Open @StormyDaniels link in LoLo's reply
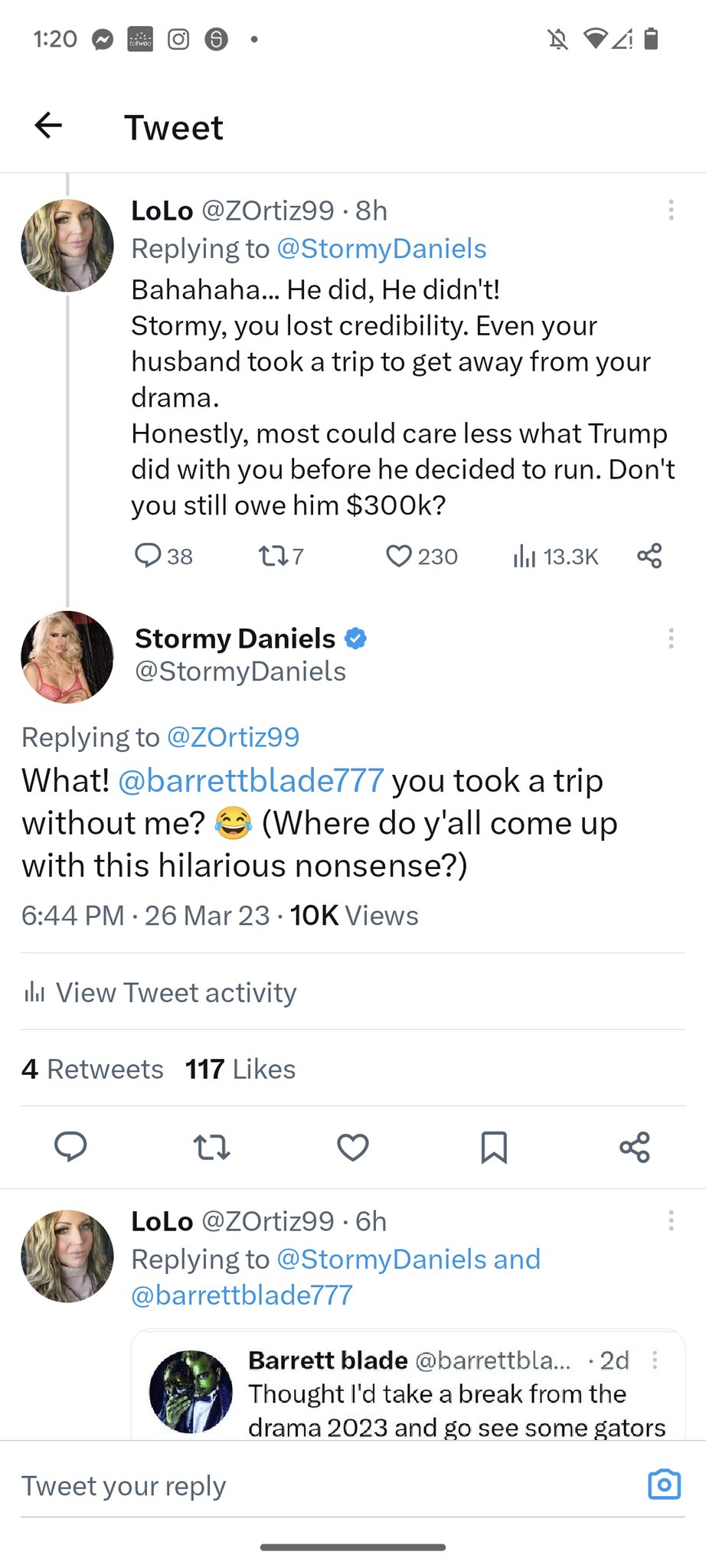Screen dimensions: 706x1568 (381, 249)
